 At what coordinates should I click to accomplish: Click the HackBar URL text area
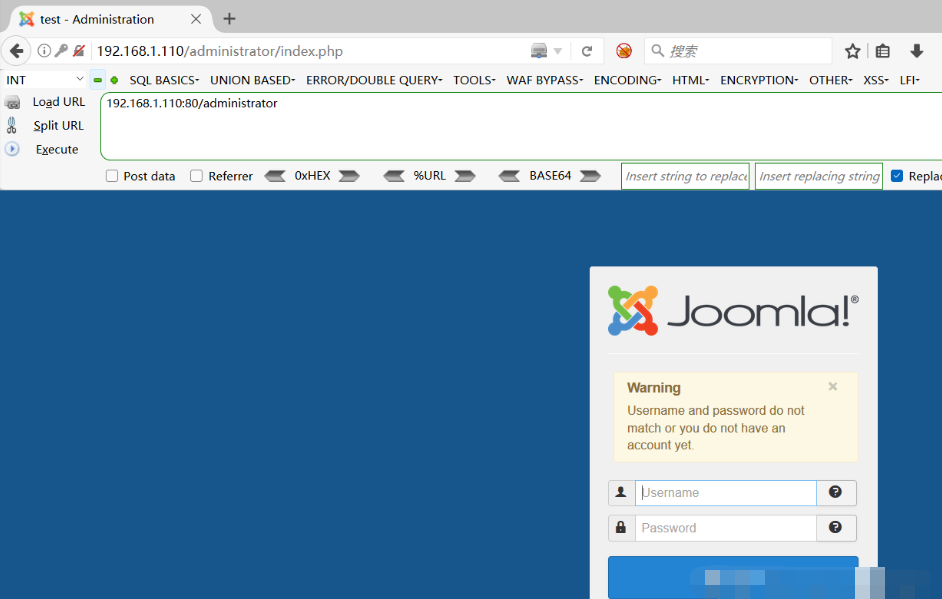coord(521,126)
